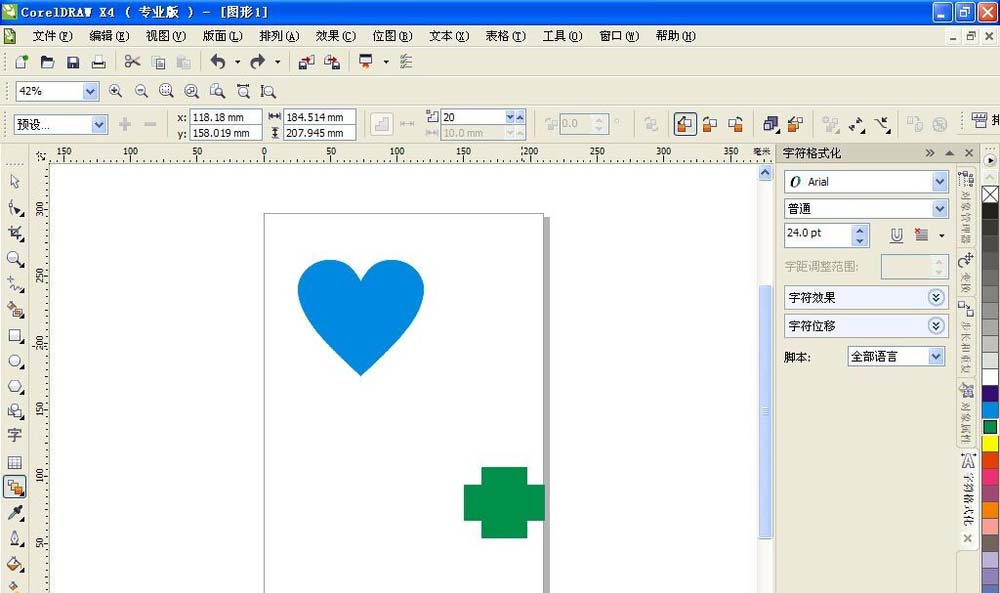1000x593 pixels.
Task: Open the zoom level 42% dropdown
Action: point(90,91)
